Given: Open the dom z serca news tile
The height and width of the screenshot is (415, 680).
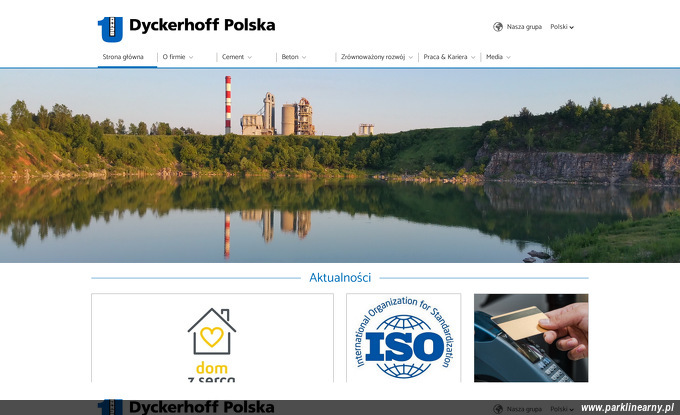Looking at the screenshot, I should 212,338.
